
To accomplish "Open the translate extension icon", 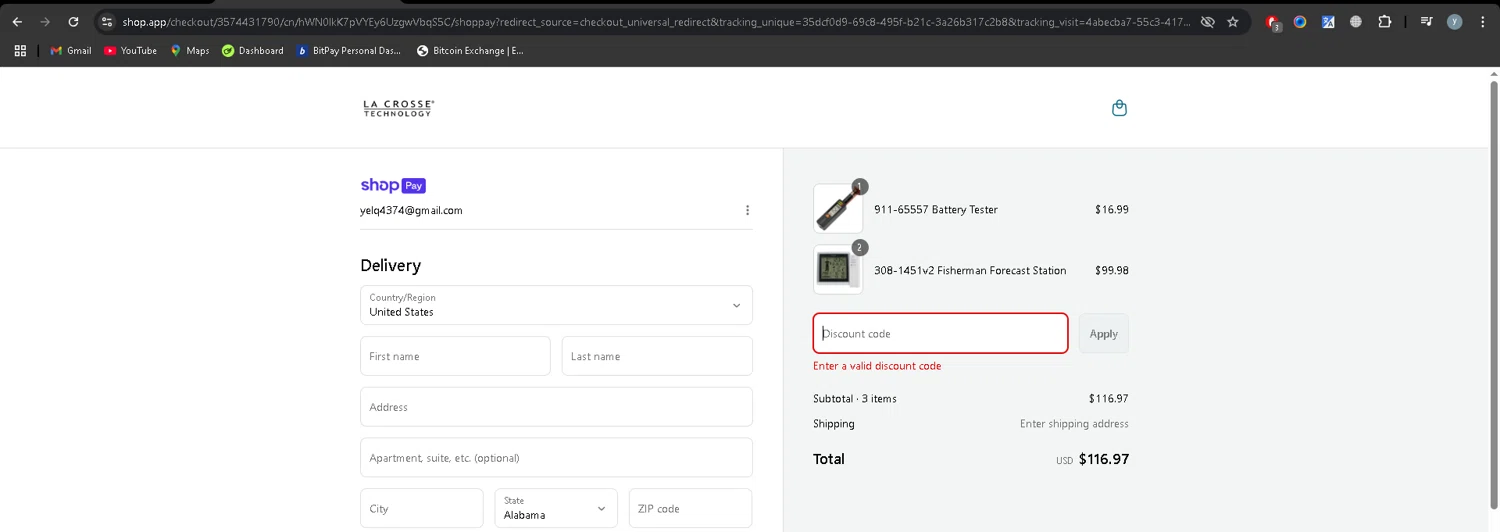I will pyautogui.click(x=1328, y=21).
